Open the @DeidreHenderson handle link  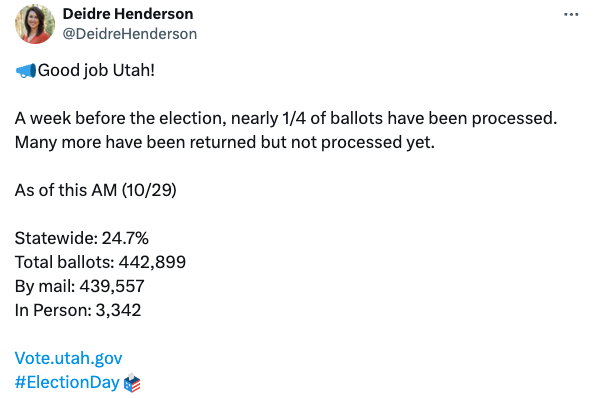pos(130,34)
